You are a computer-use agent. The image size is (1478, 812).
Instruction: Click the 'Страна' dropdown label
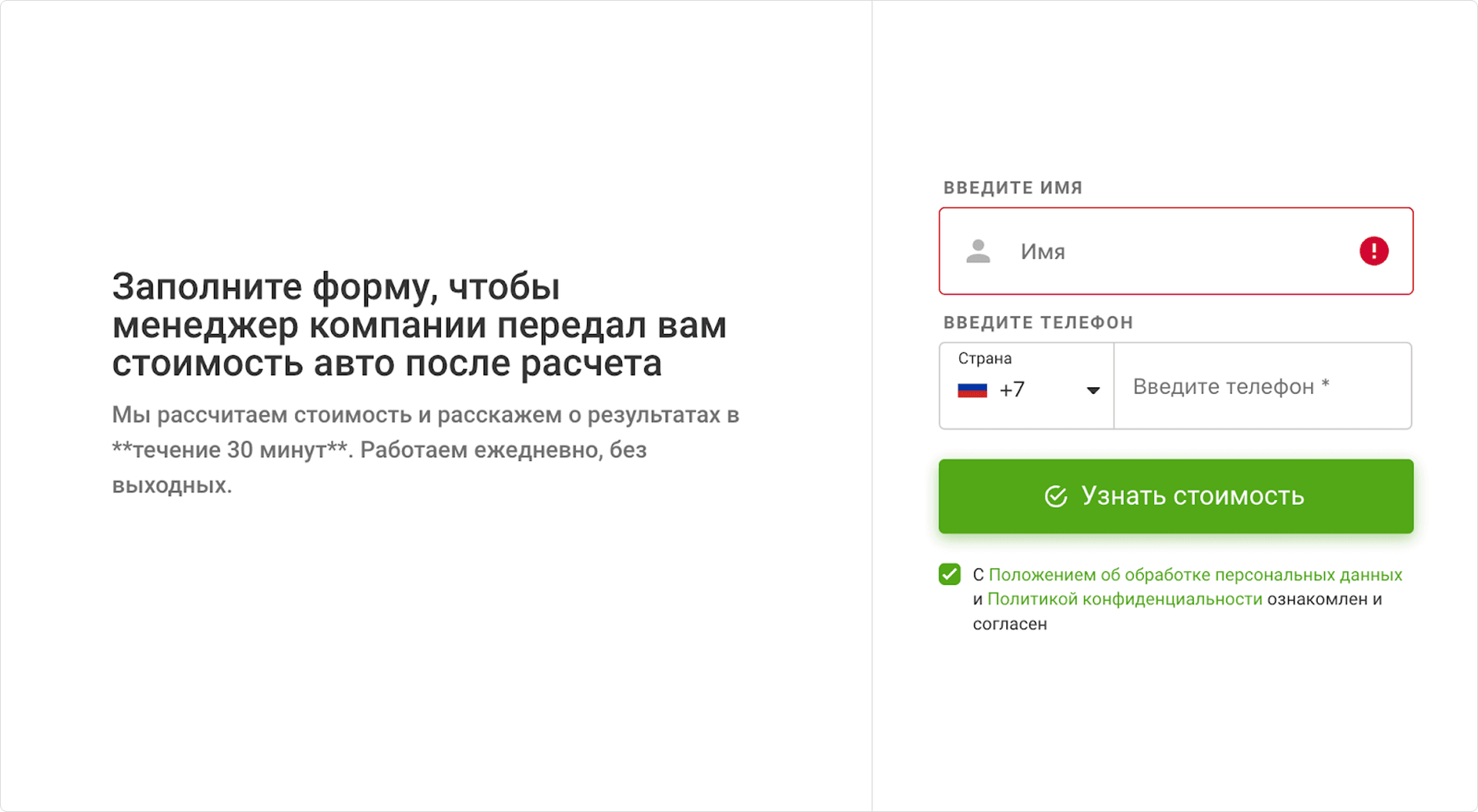(985, 359)
